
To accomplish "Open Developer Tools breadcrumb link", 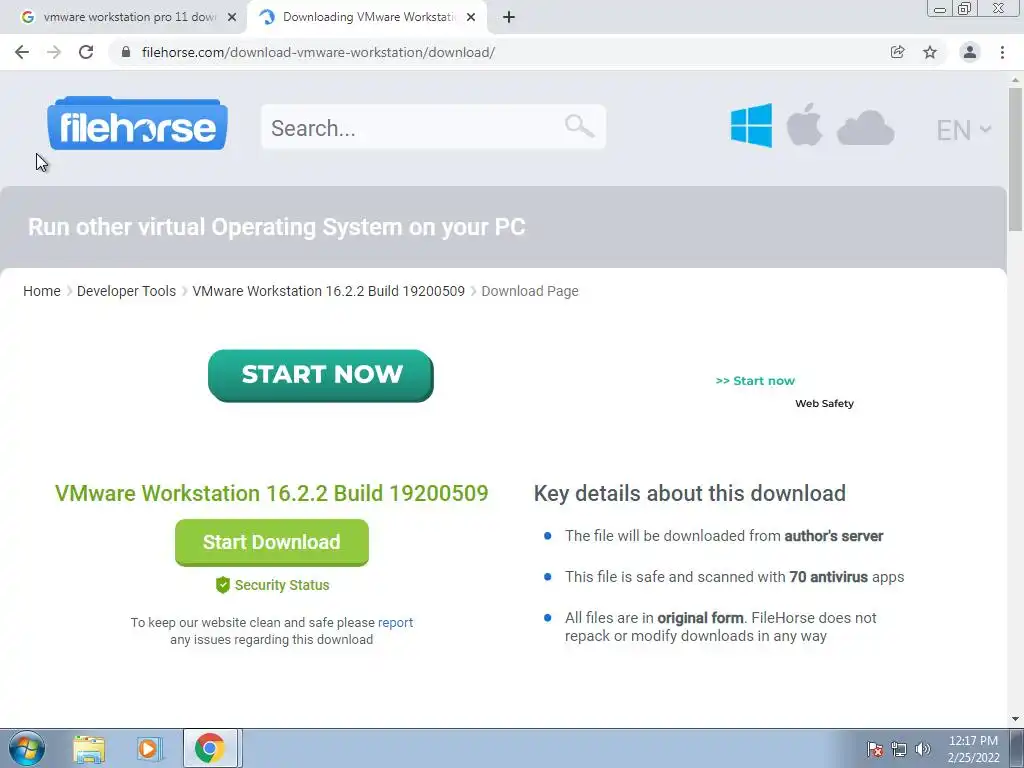I will (126, 291).
